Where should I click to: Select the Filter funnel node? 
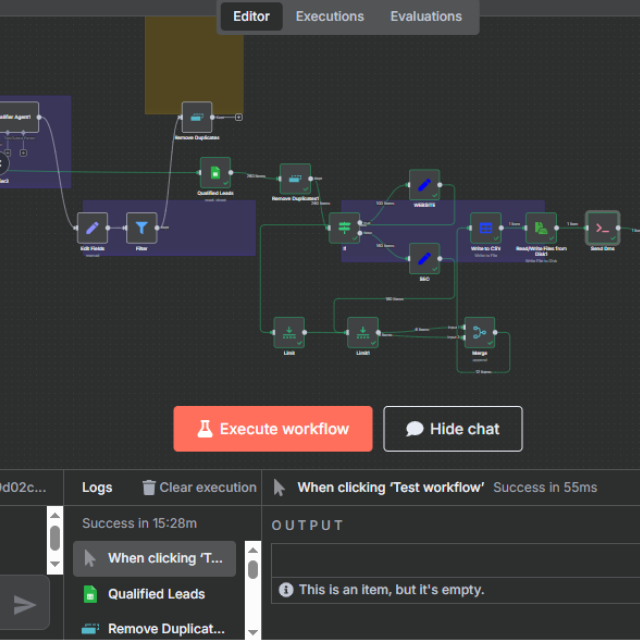141,228
